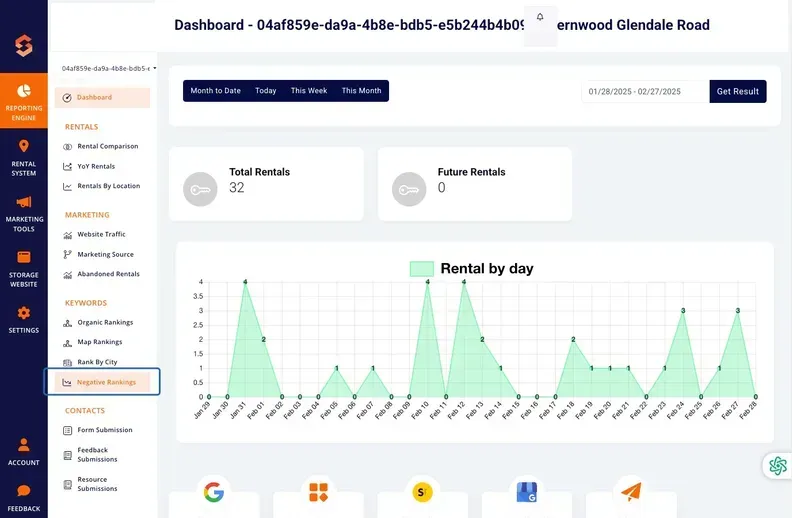Viewport: 792px width, 518px height.
Task: Click the Jan 31 data point on chart
Action: pyautogui.click(x=245, y=282)
